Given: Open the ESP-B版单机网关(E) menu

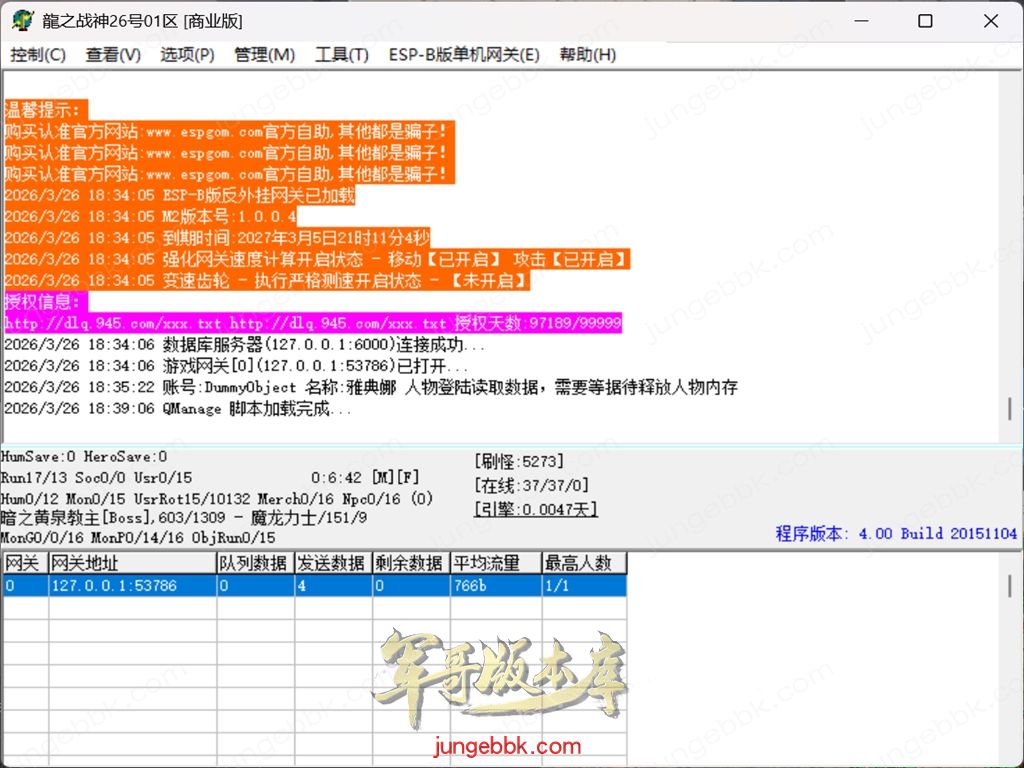Looking at the screenshot, I should 463,55.
